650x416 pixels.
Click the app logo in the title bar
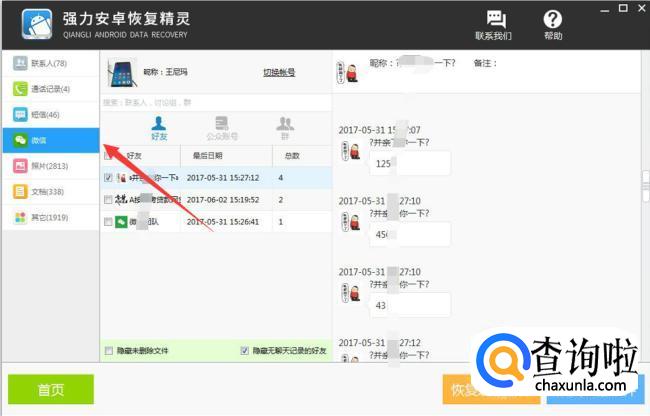[37, 24]
